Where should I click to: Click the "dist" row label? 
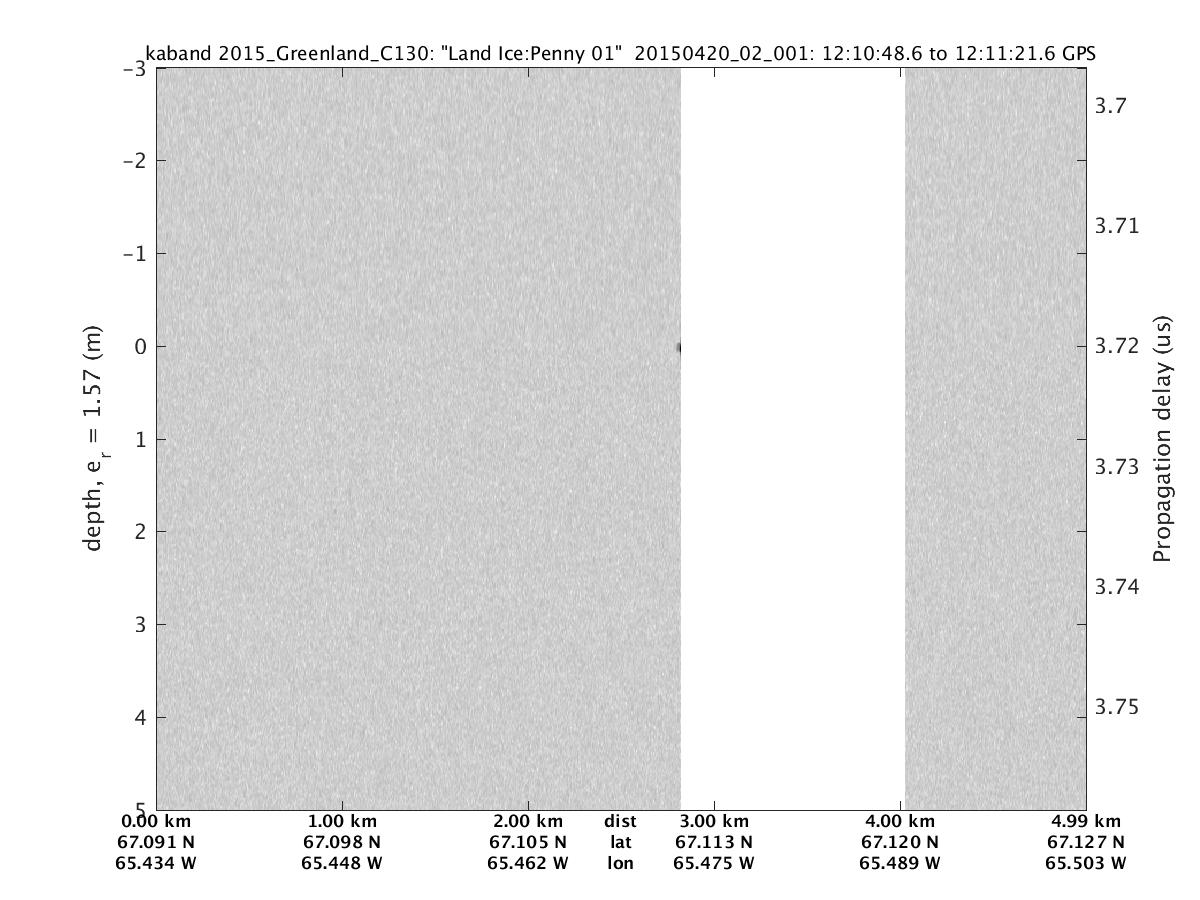point(620,822)
